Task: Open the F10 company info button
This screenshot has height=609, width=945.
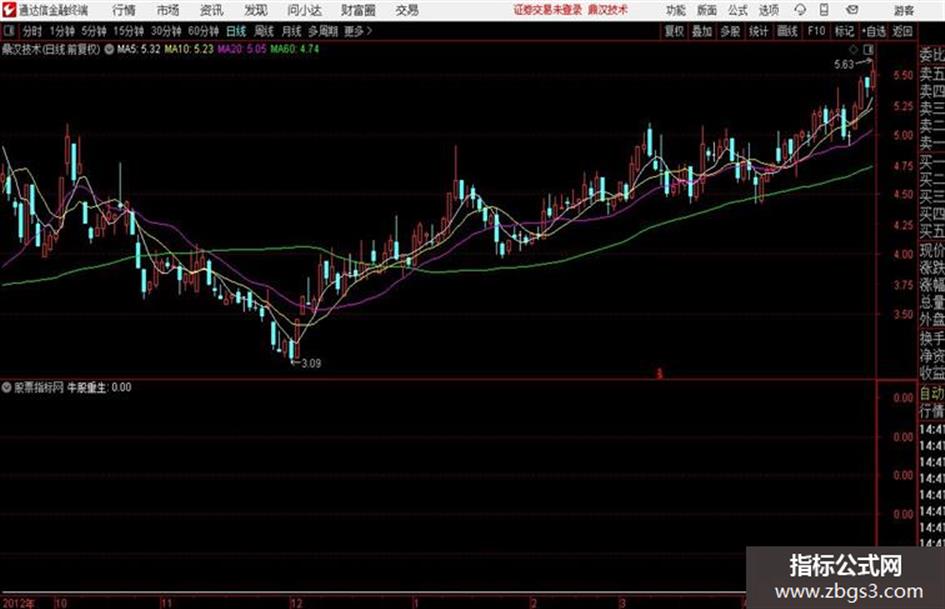Action: 816,31
